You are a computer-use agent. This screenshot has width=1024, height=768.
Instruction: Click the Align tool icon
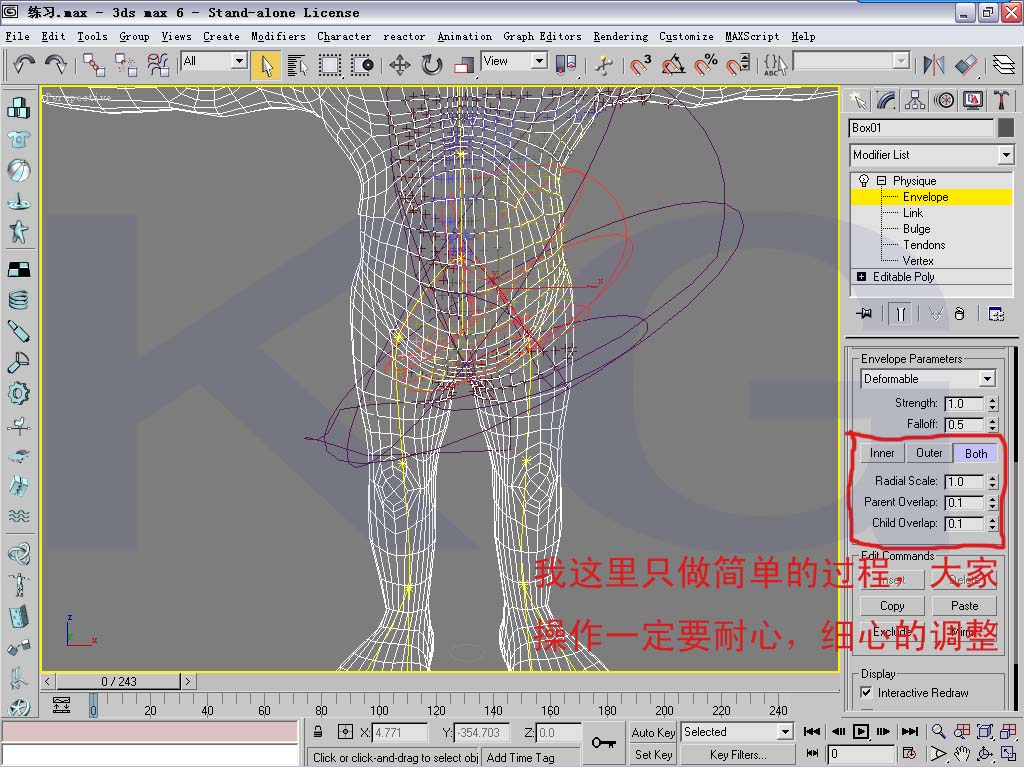click(x=966, y=65)
